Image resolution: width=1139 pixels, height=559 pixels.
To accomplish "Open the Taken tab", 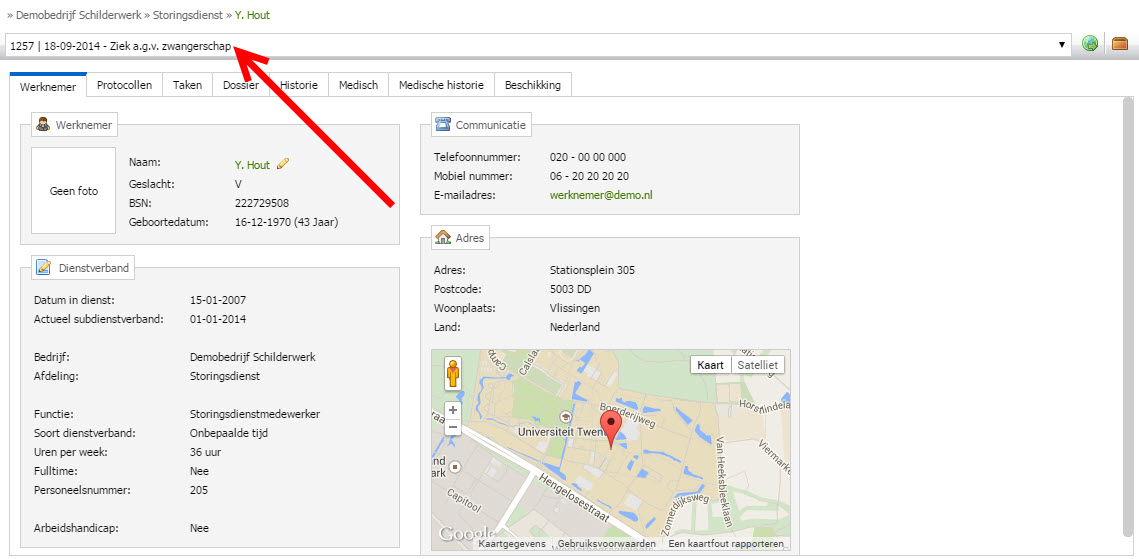I will point(187,85).
